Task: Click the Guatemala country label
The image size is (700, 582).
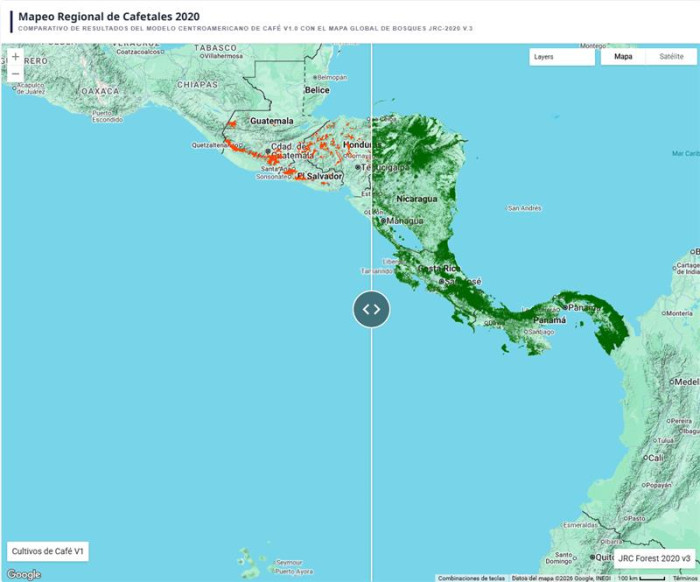Action: point(271,120)
